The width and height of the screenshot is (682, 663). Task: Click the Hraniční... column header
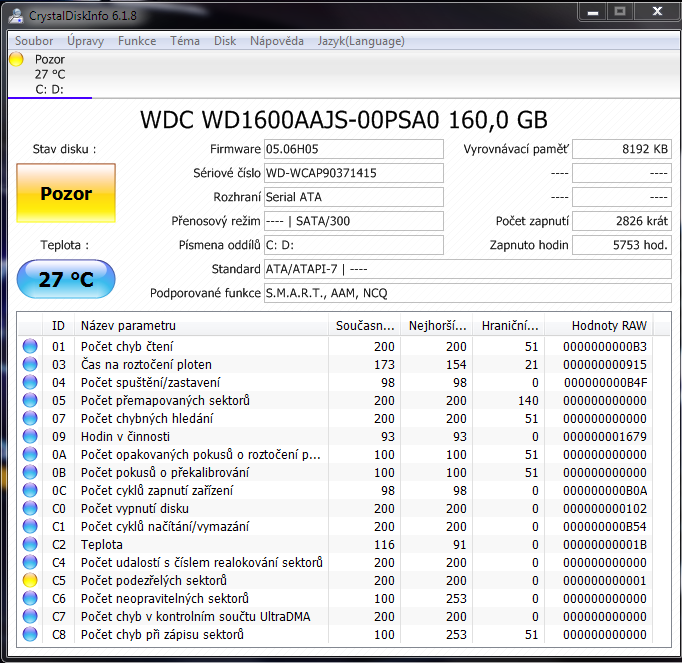[x=509, y=325]
